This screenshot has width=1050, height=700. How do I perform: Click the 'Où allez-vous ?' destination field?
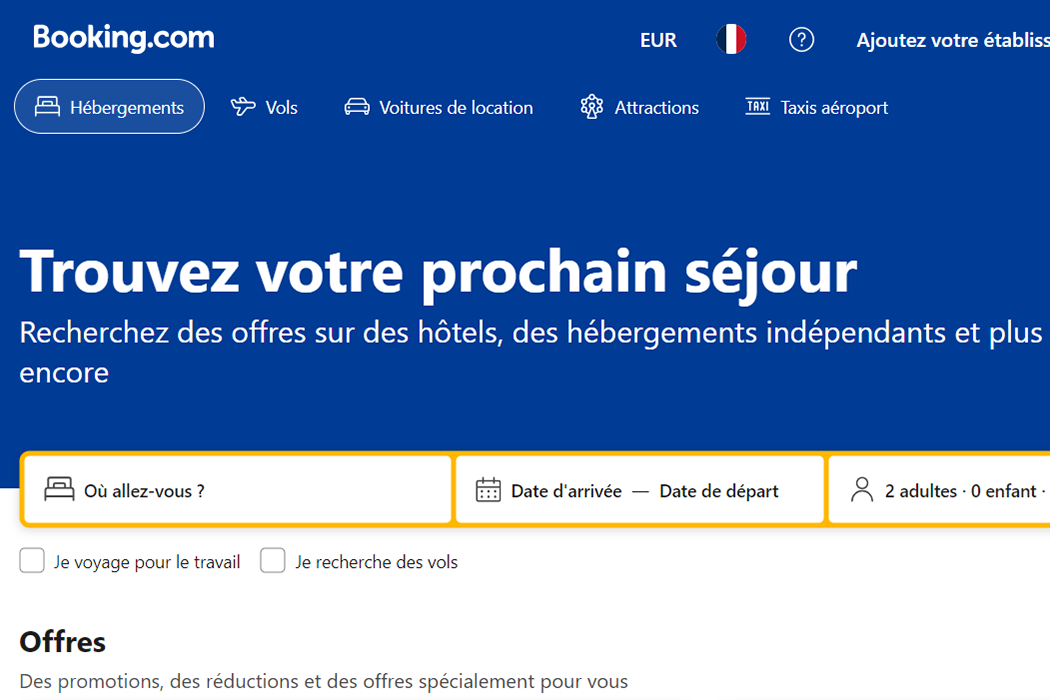(x=237, y=490)
